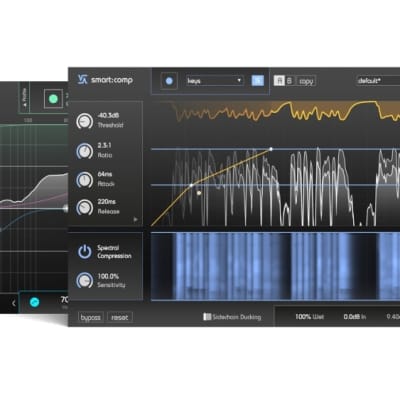The height and width of the screenshot is (400, 400).
Task: Select state B
Action: coord(289,81)
